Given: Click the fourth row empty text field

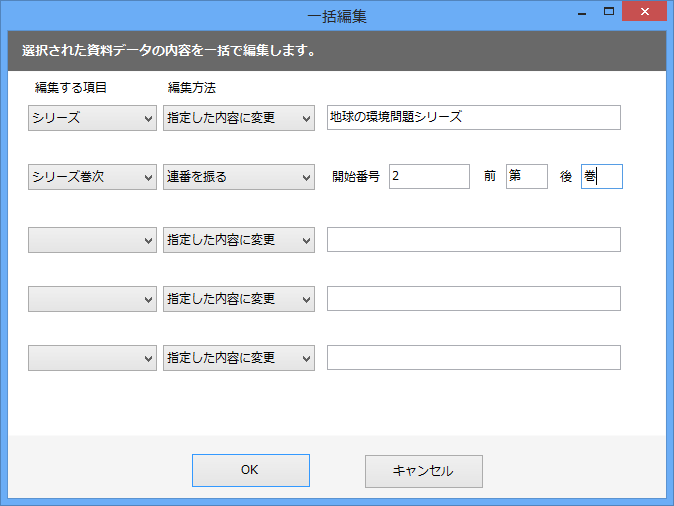Looking at the screenshot, I should pos(474,298).
